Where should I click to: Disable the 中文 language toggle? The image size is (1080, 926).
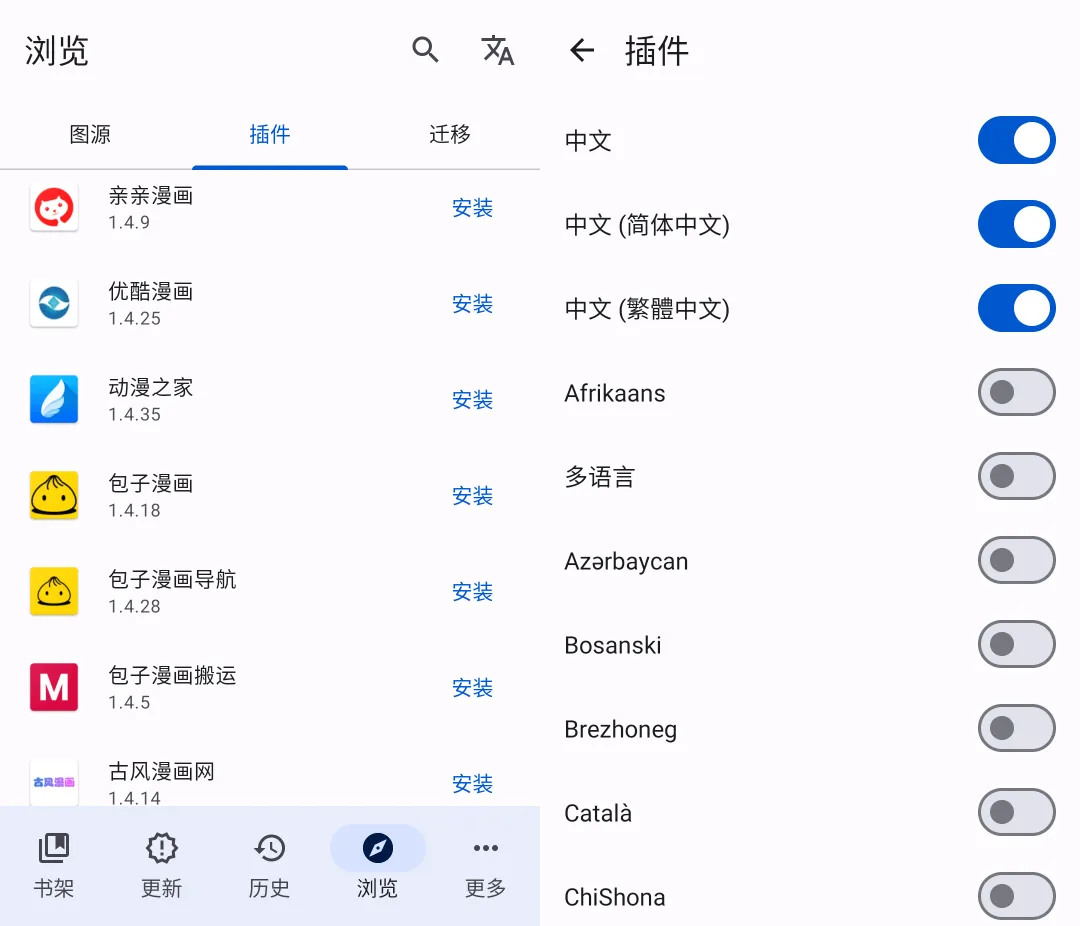coord(1017,140)
